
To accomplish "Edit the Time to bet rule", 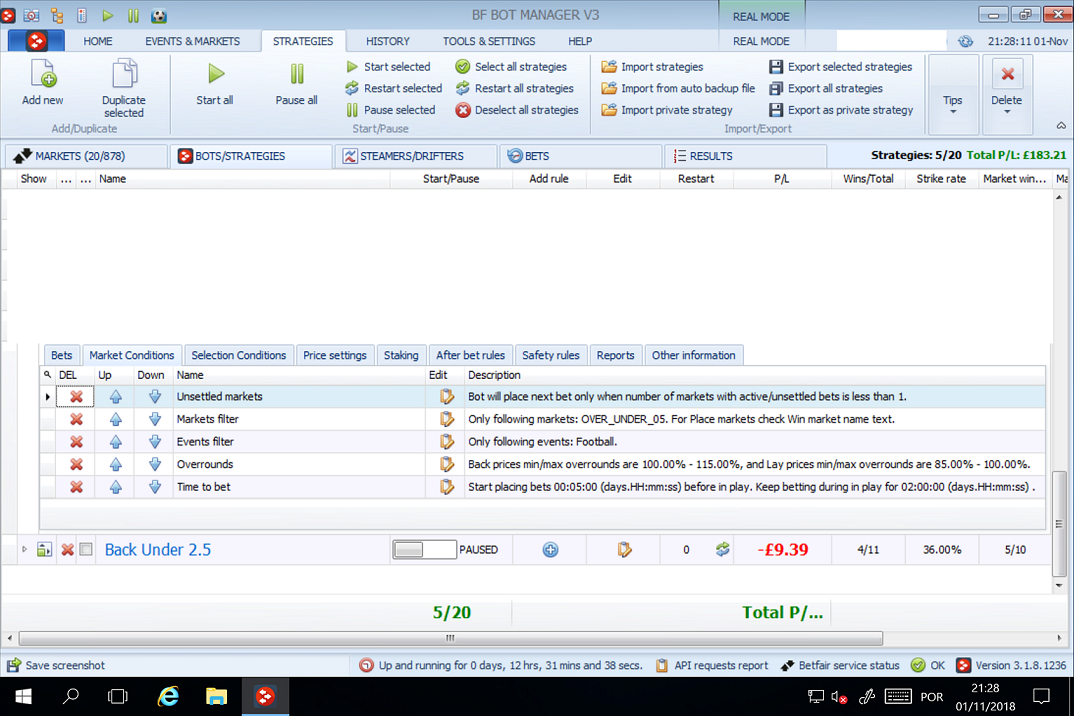I will point(447,487).
